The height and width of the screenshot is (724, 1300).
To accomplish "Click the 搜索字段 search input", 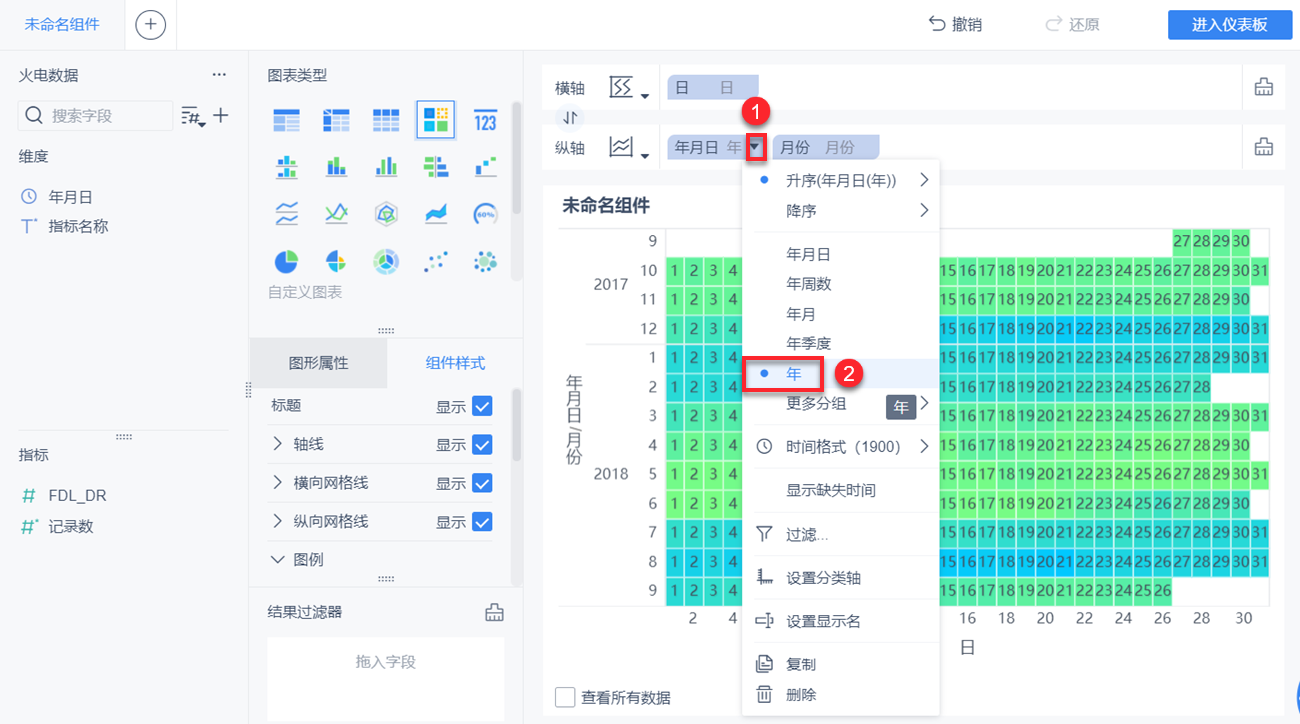I will (96, 116).
